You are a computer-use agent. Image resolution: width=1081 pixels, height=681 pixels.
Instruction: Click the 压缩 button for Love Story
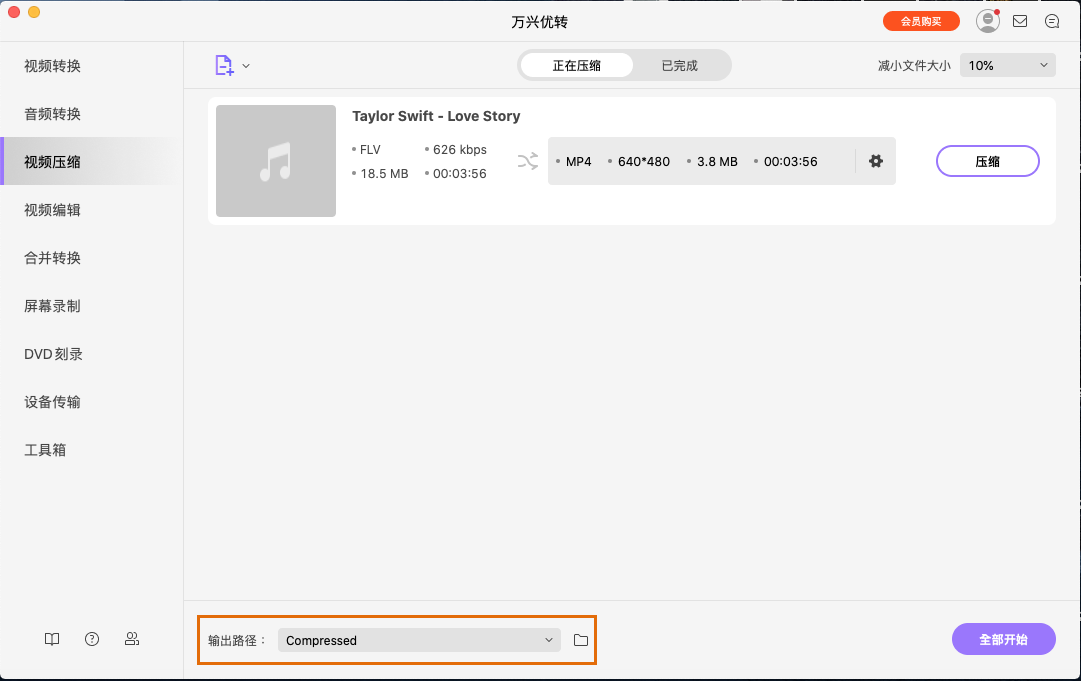click(x=987, y=161)
